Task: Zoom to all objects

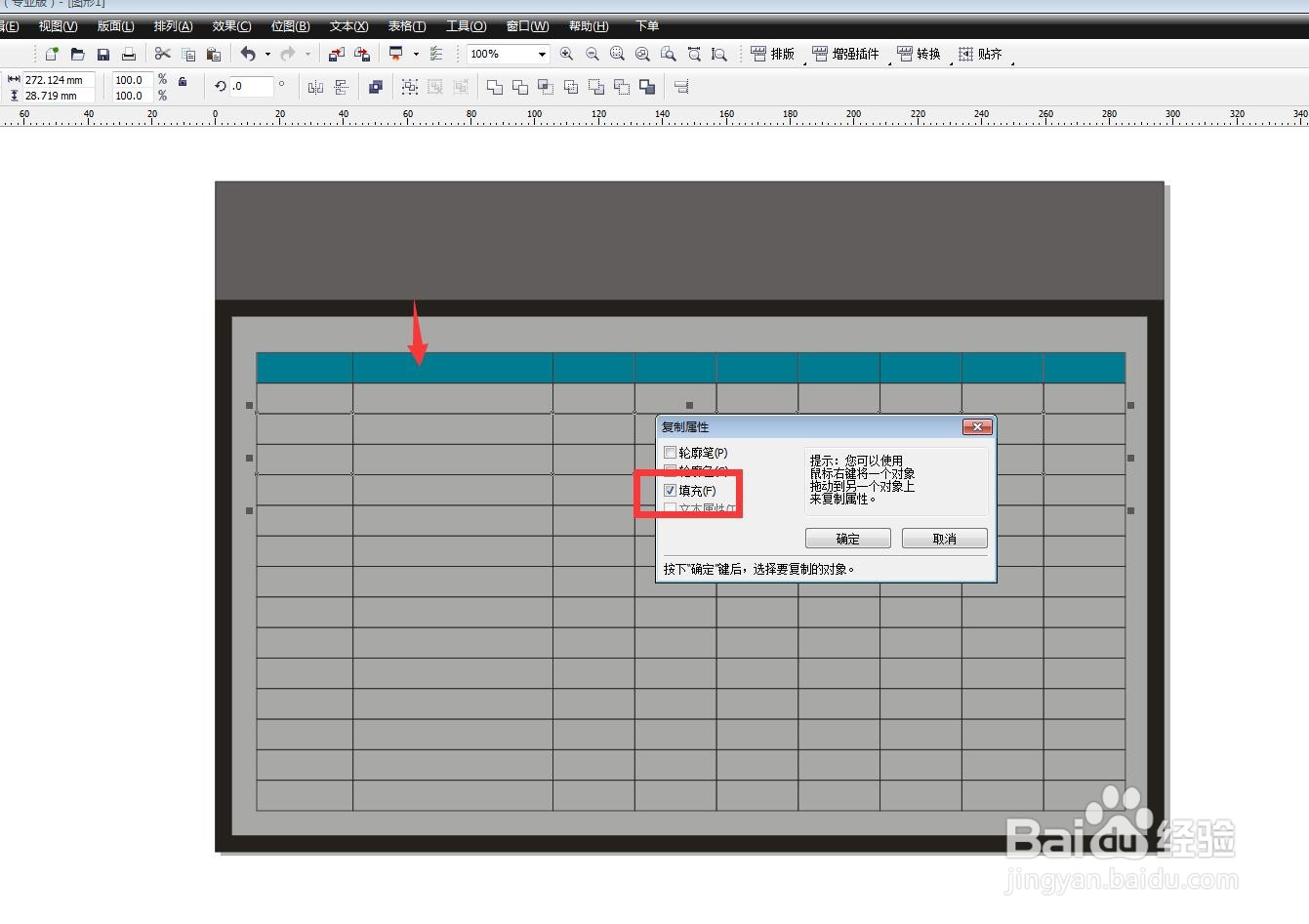Action: click(642, 55)
